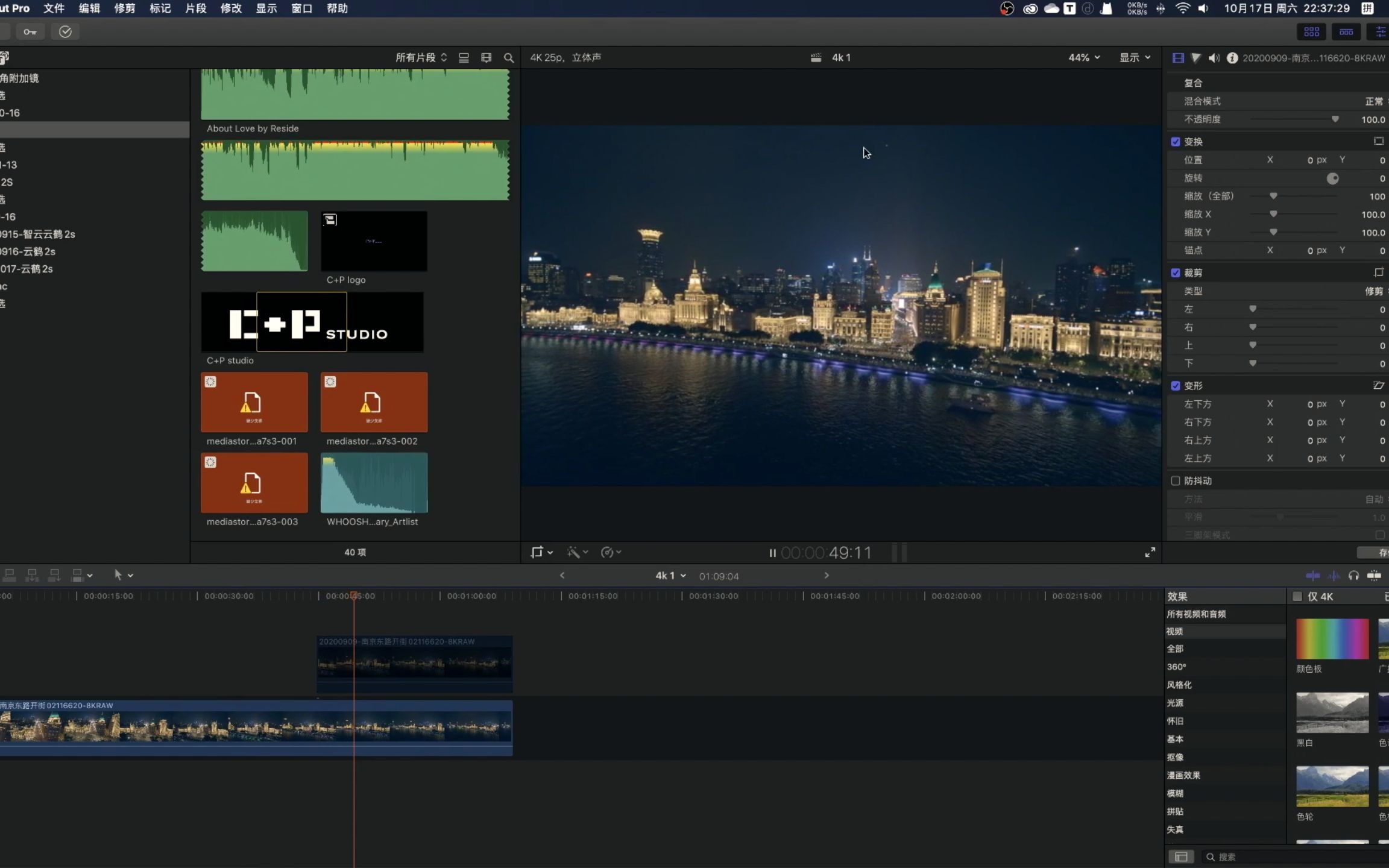Viewport: 1389px width, 868px height.
Task: Select the 风格化 effects category
Action: 1179,685
